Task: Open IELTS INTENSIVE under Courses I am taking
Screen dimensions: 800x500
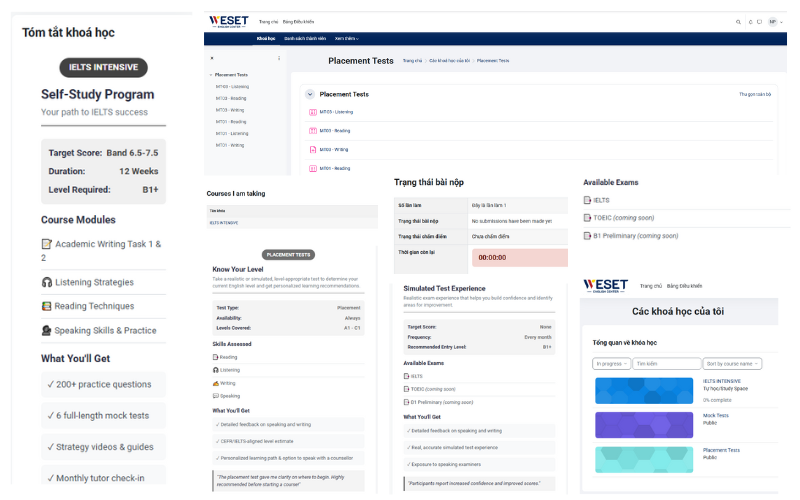Action: point(223,223)
